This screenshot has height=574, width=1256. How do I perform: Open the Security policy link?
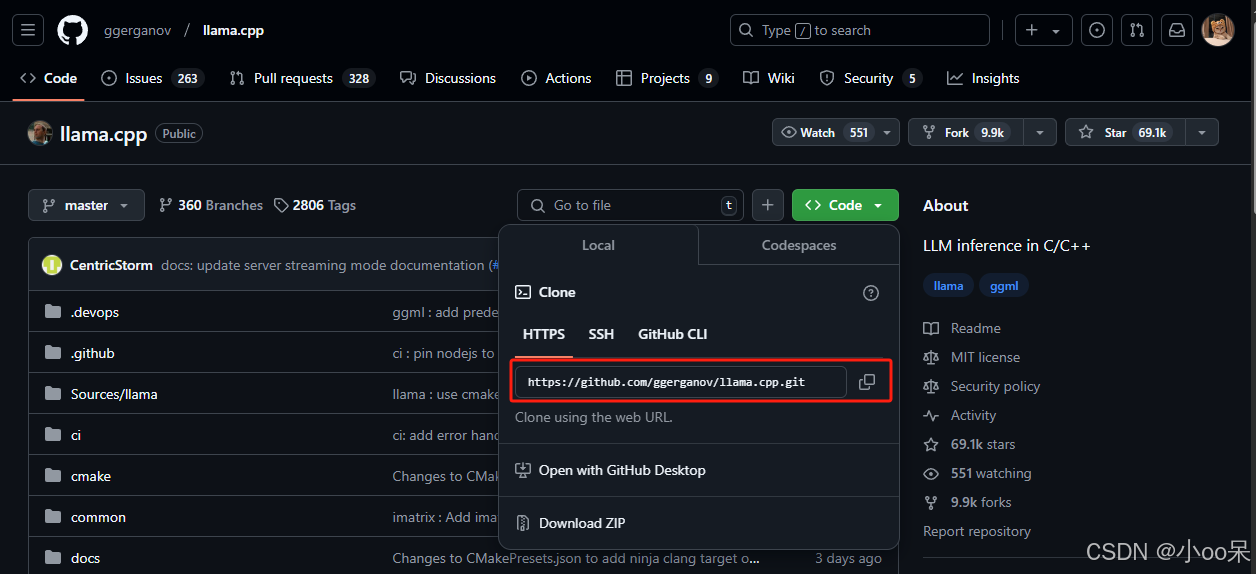click(982, 386)
